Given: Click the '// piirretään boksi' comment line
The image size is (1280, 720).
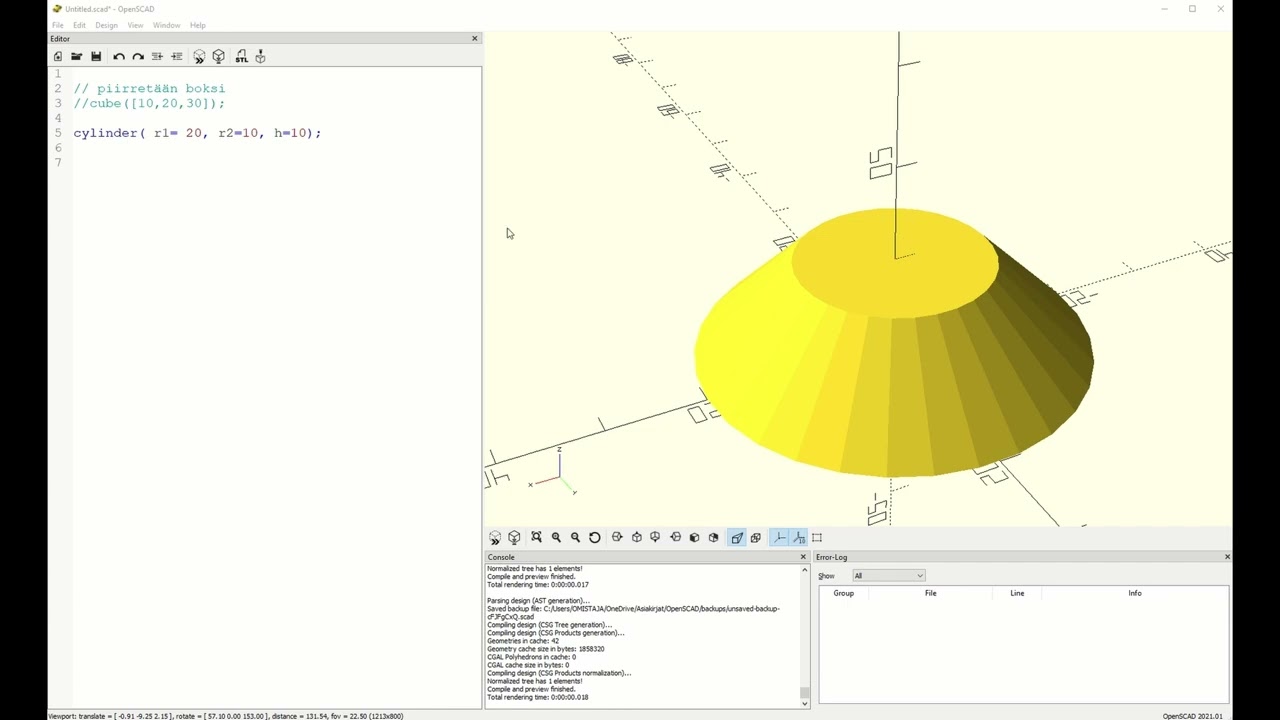Looking at the screenshot, I should (x=149, y=89).
